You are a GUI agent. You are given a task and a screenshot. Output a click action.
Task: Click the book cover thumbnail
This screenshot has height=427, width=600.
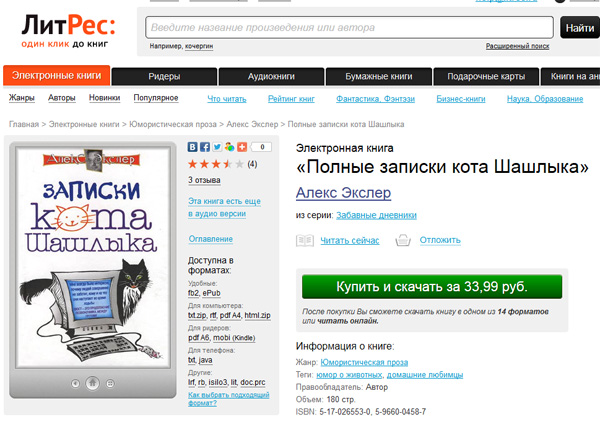pos(93,256)
